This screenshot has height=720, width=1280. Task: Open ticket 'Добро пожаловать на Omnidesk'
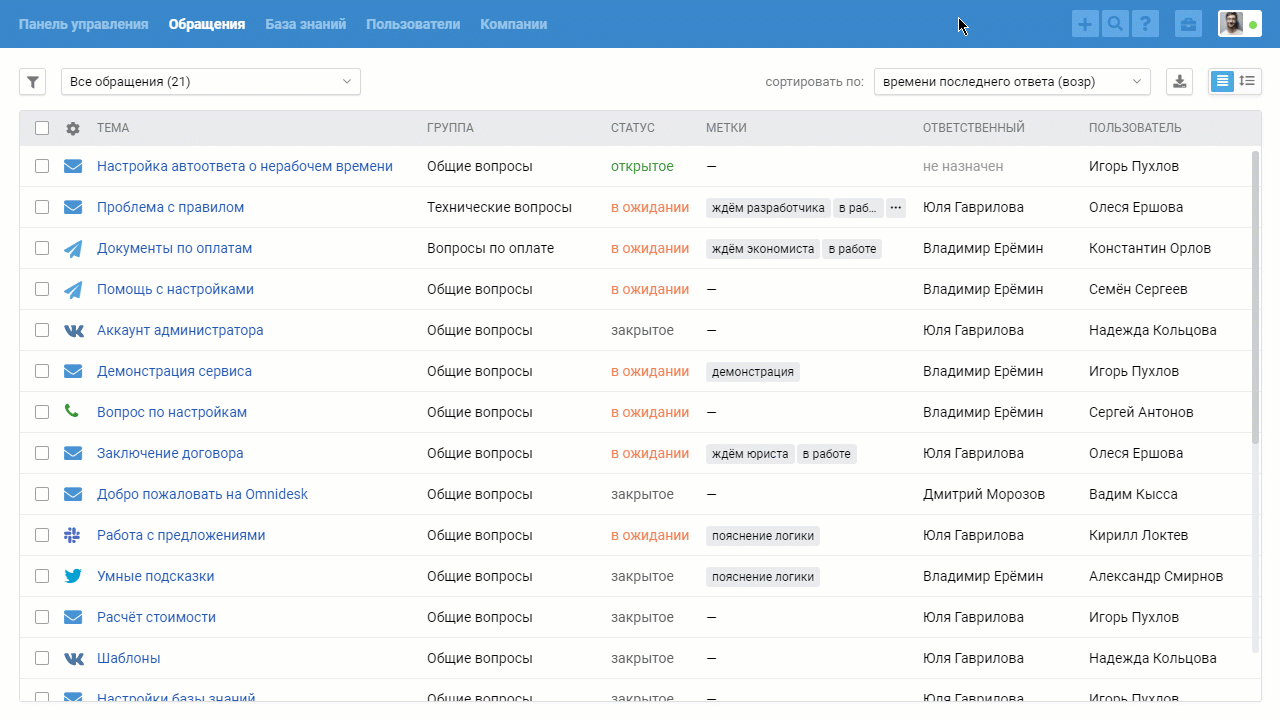(202, 494)
